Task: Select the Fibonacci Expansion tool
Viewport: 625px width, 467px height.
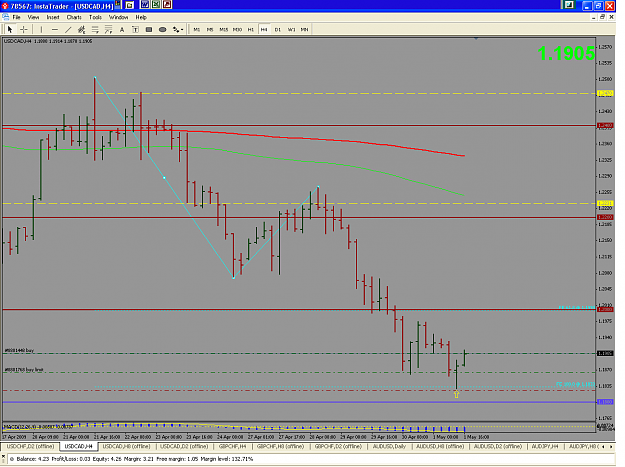Action: (x=108, y=29)
